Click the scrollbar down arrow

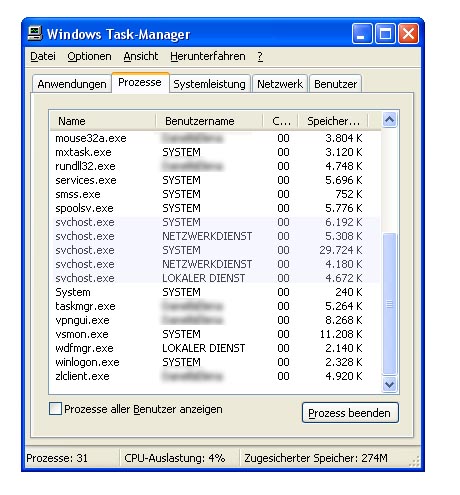(389, 385)
